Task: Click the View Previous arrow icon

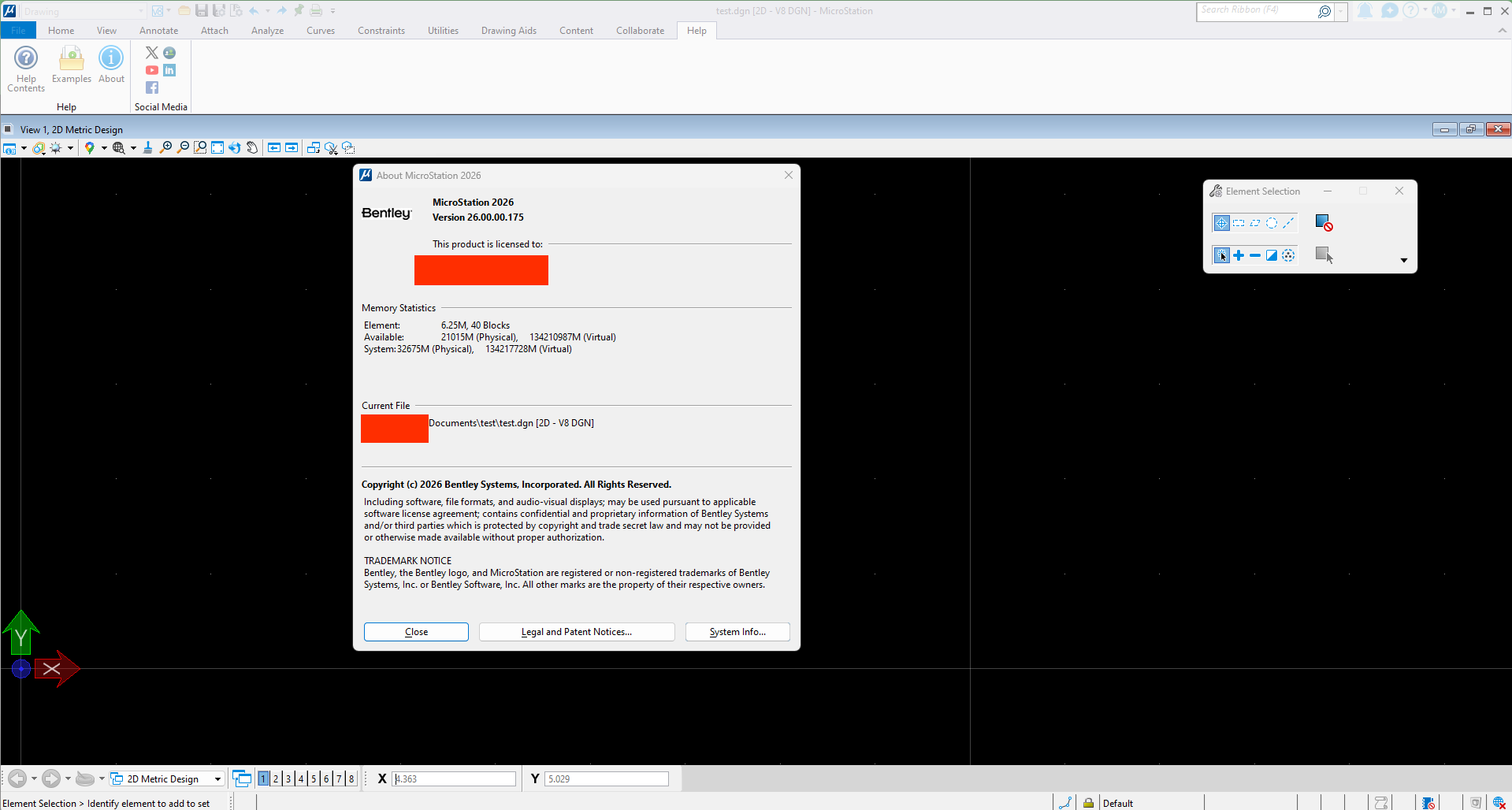Action: pos(274,147)
